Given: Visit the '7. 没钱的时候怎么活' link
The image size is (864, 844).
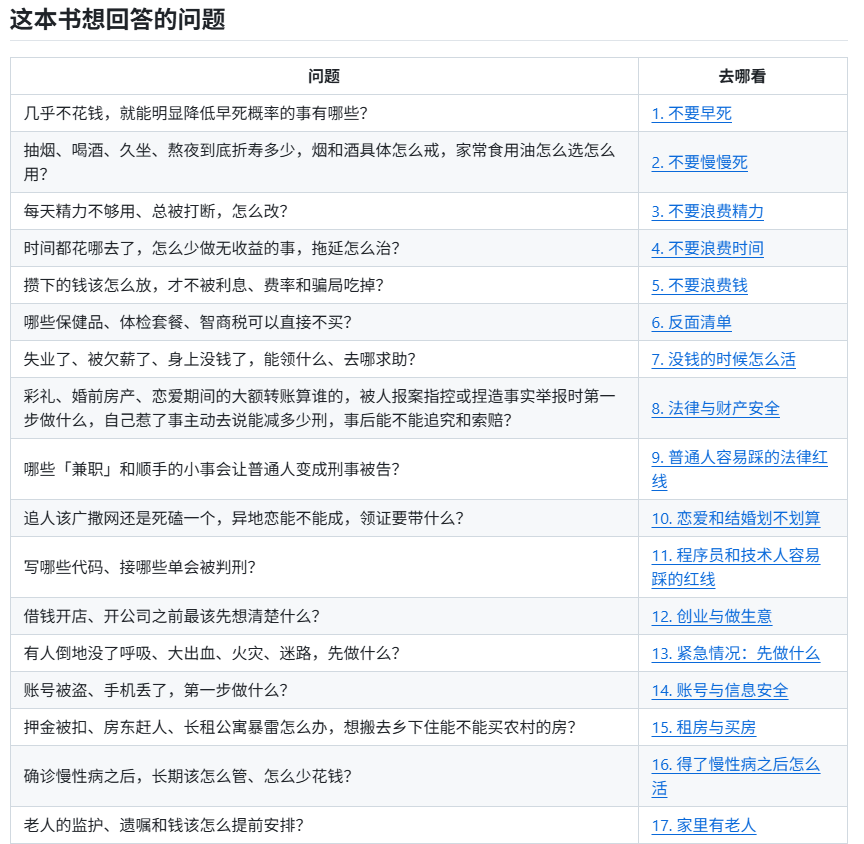Looking at the screenshot, I should pyautogui.click(x=723, y=359).
